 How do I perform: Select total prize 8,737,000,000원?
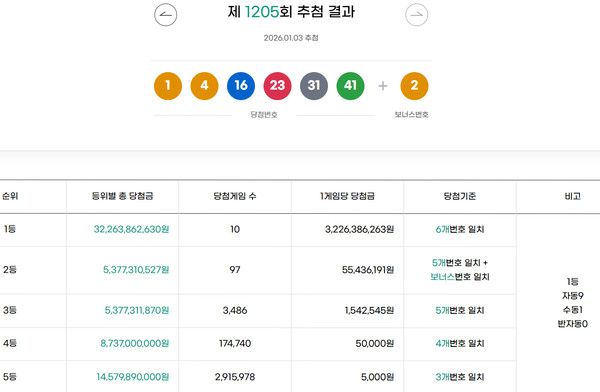[135, 343]
